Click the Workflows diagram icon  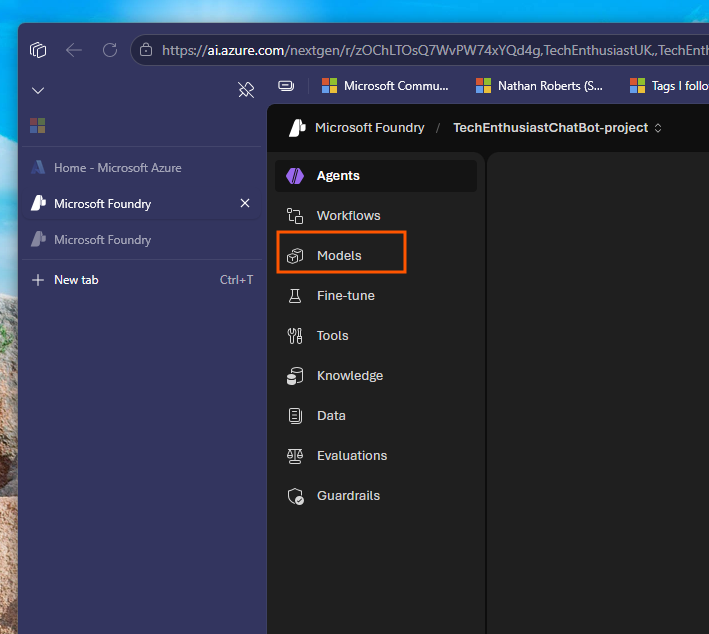(295, 216)
